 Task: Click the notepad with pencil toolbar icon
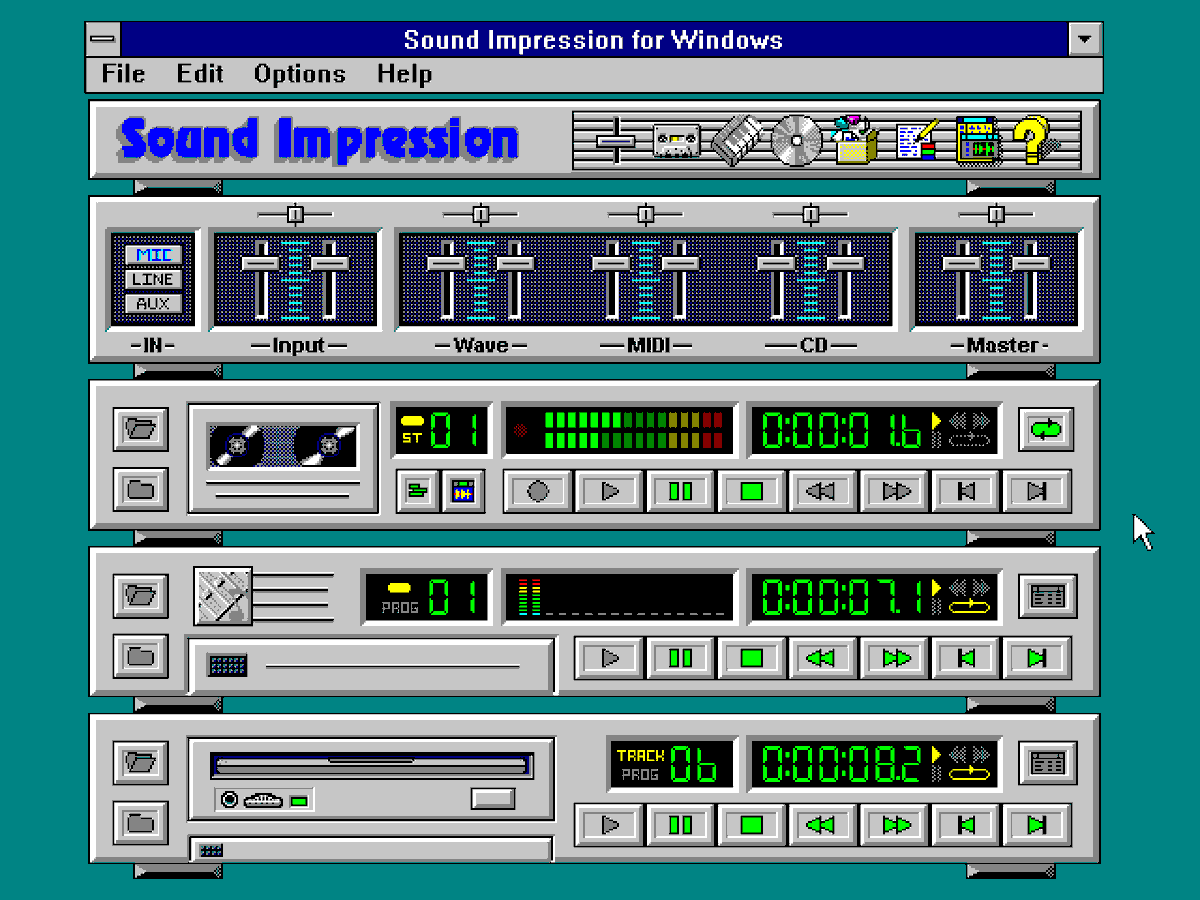pos(916,141)
